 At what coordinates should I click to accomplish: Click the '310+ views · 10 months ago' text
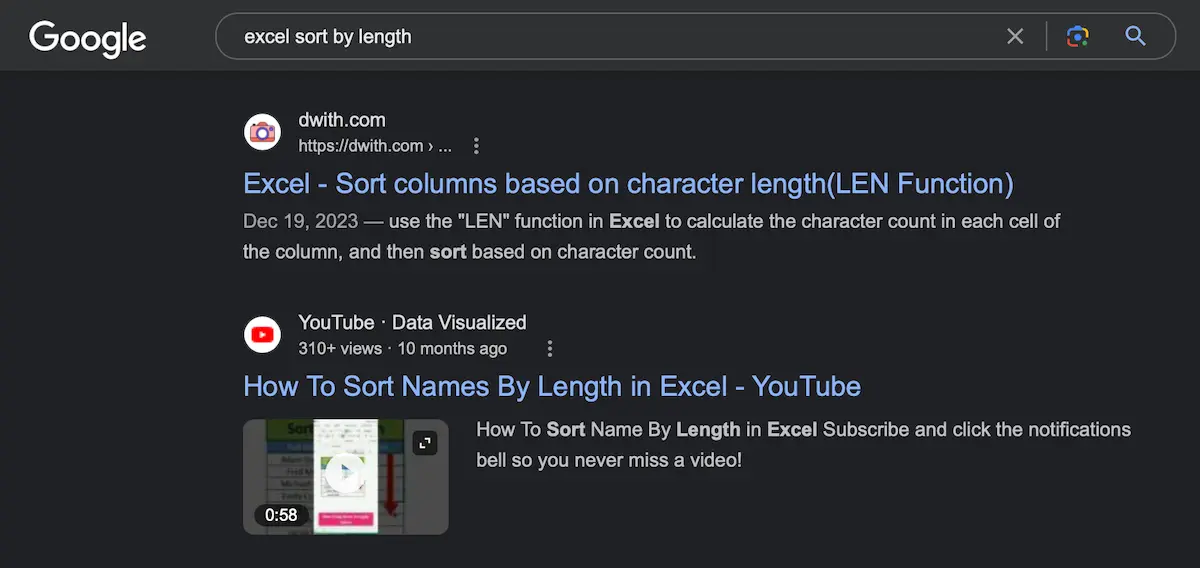tap(402, 349)
